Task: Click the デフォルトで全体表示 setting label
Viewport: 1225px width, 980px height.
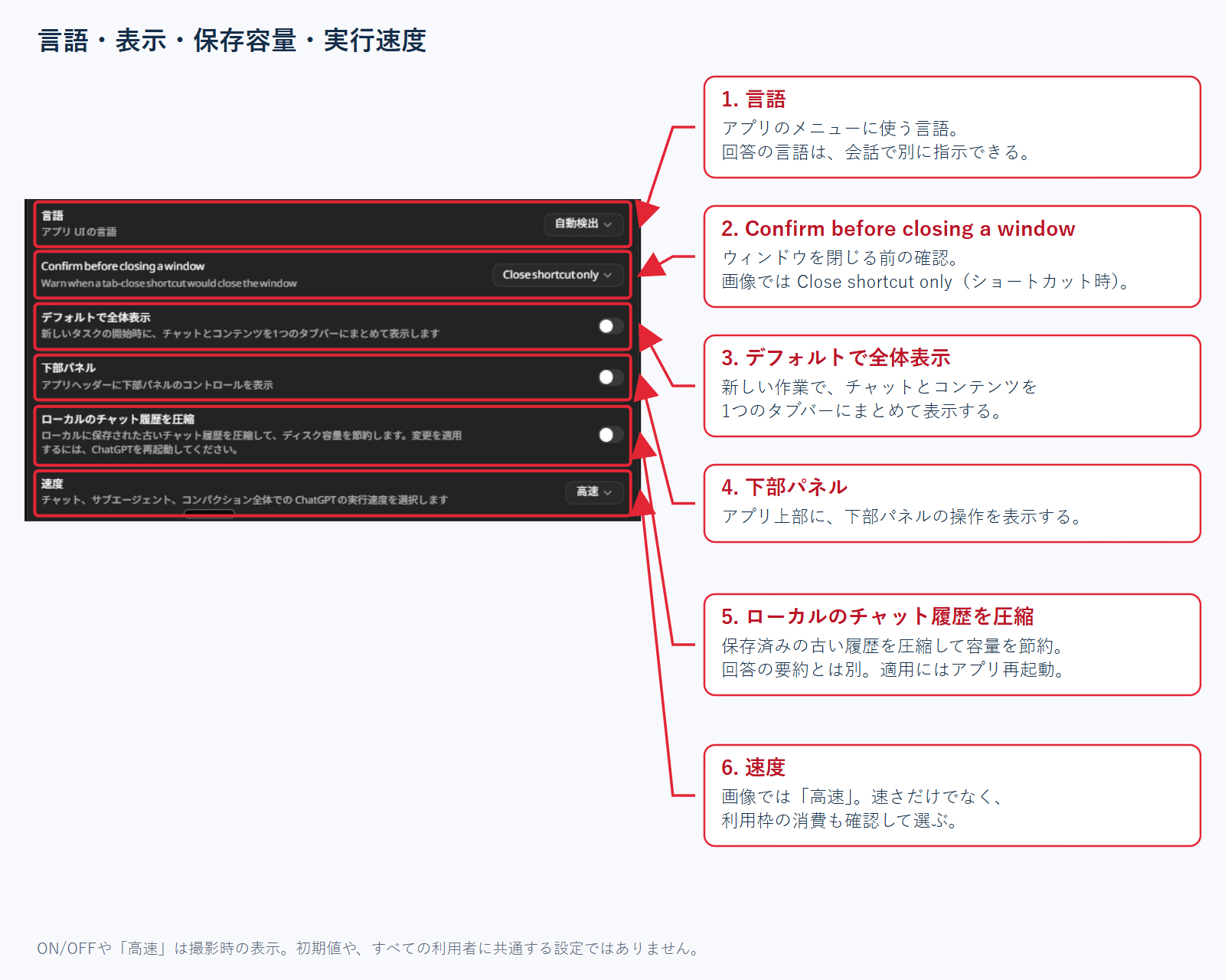Action: (x=96, y=317)
